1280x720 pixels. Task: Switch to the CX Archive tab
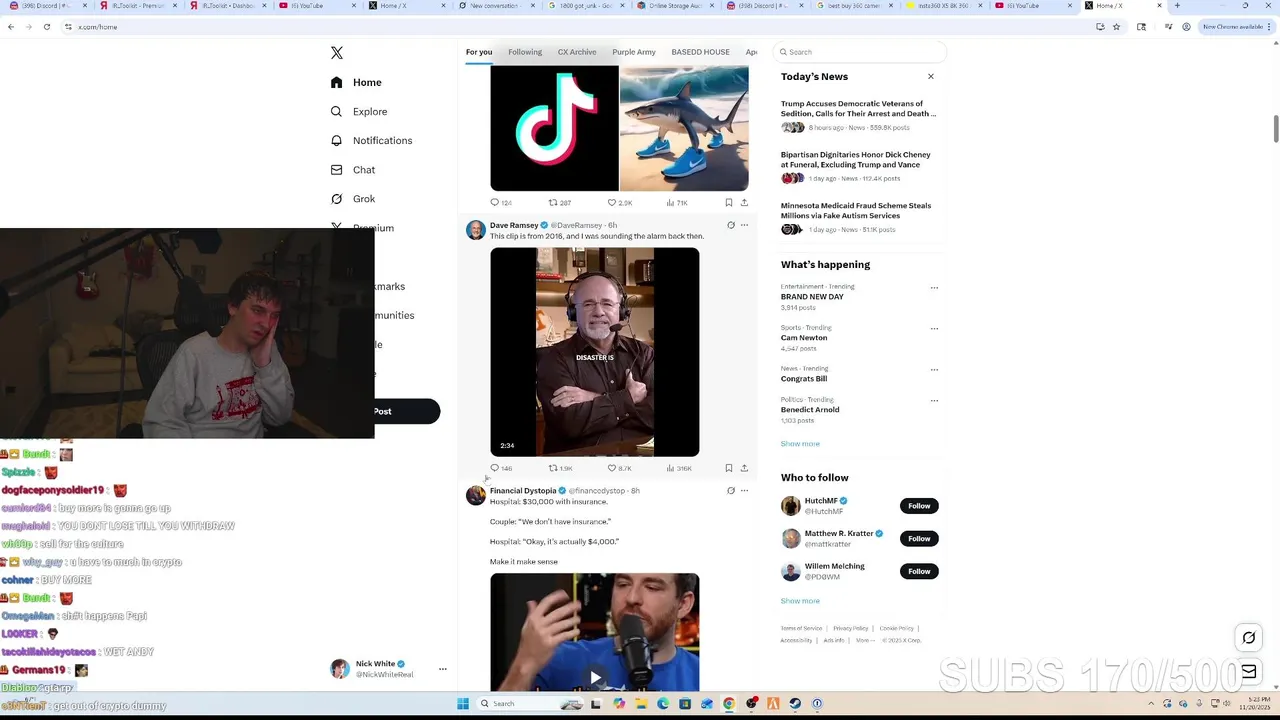(577, 52)
